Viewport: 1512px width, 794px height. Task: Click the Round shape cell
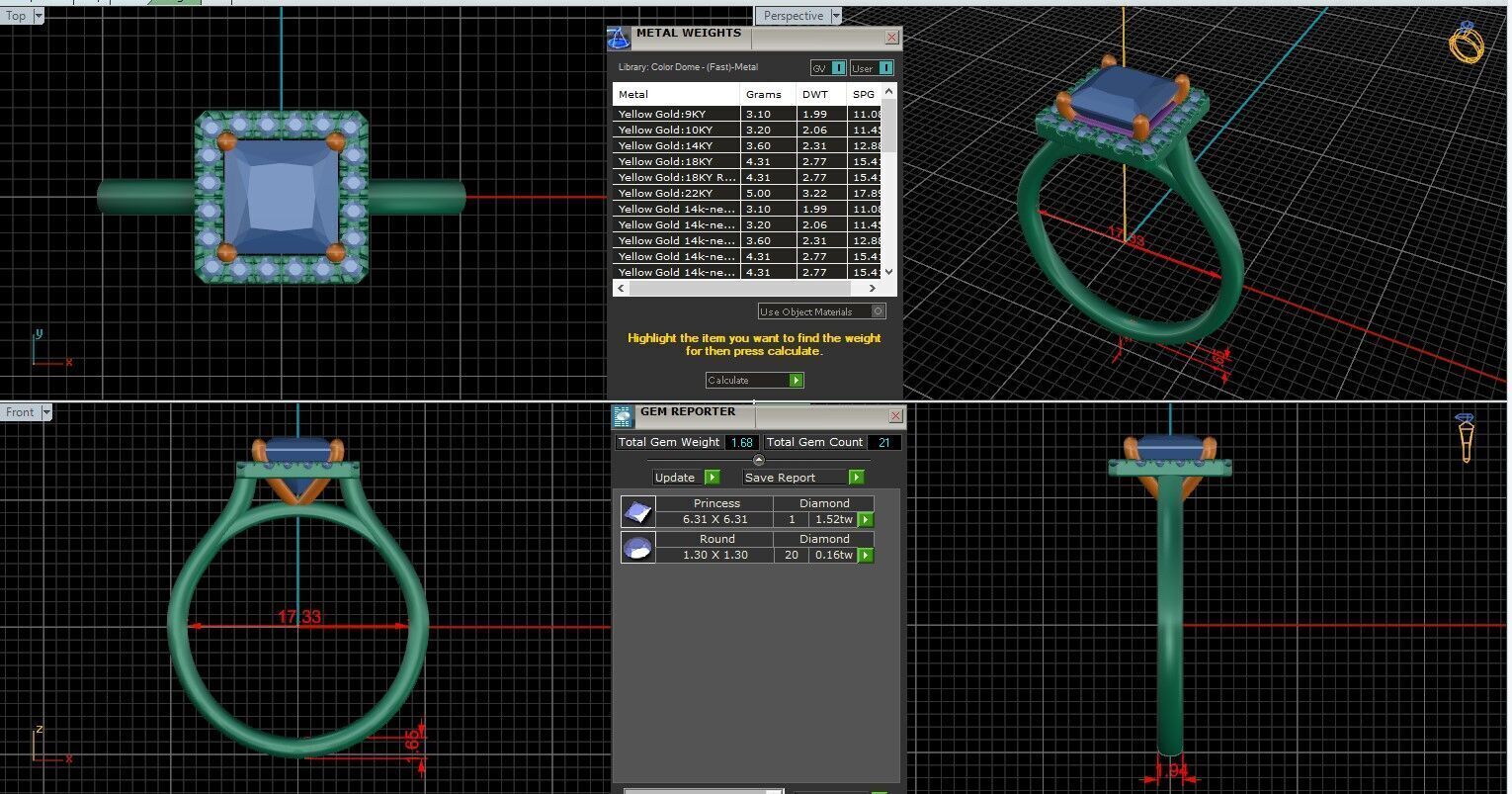click(x=716, y=539)
